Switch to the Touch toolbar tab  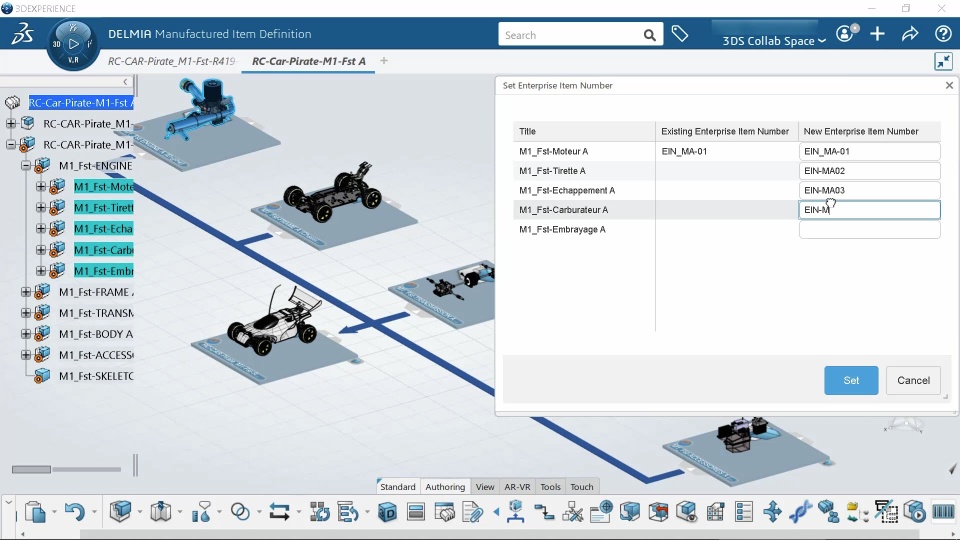tap(582, 487)
